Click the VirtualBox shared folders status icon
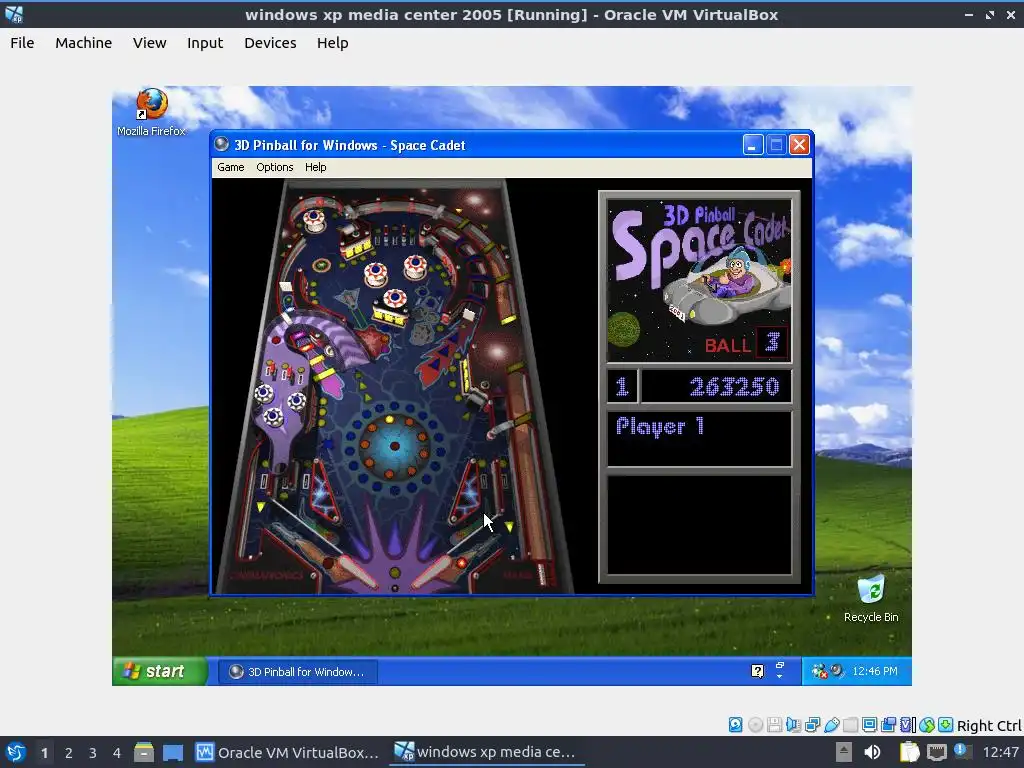This screenshot has height=768, width=1024. pos(850,725)
